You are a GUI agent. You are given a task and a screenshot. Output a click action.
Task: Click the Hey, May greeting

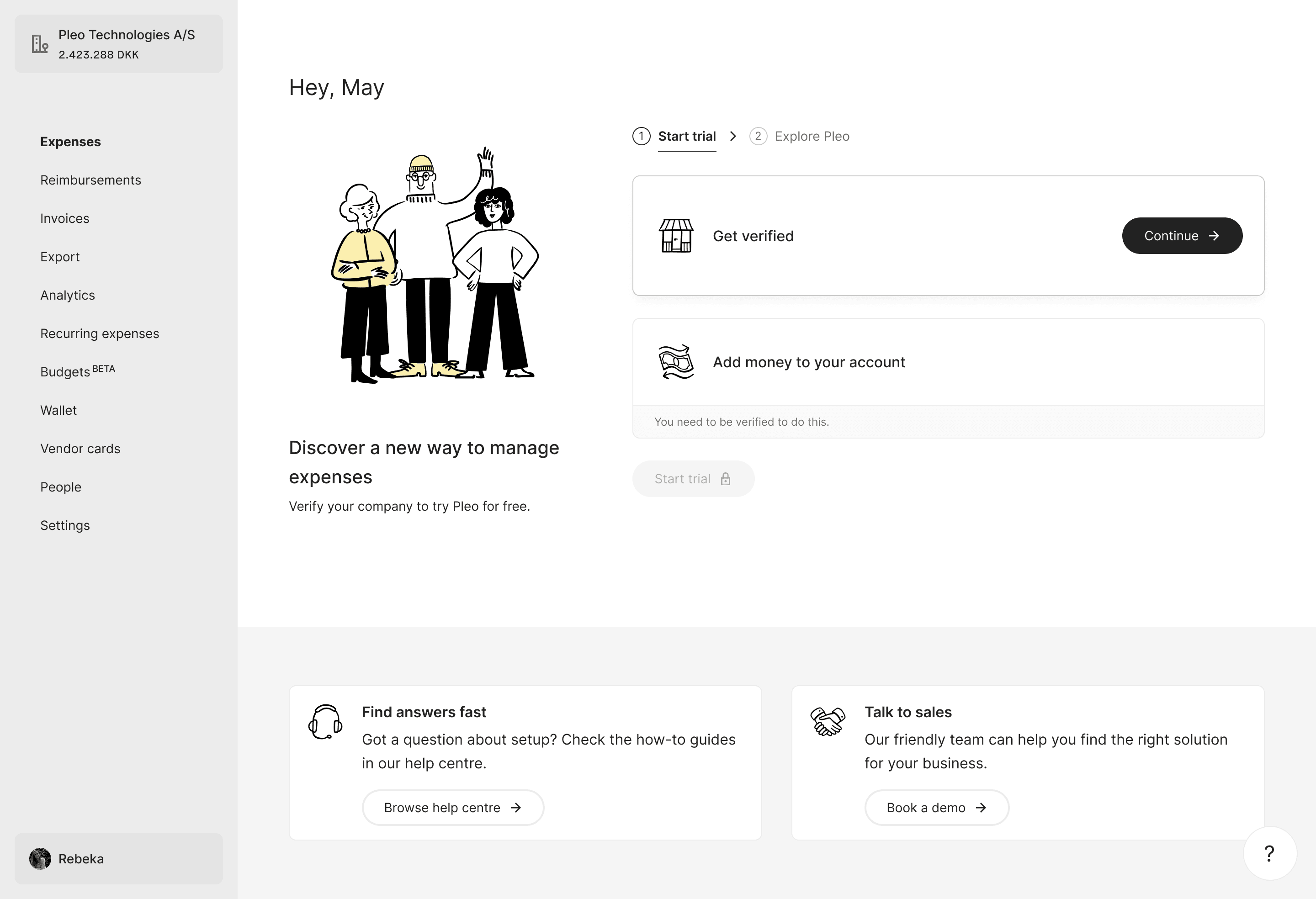336,88
